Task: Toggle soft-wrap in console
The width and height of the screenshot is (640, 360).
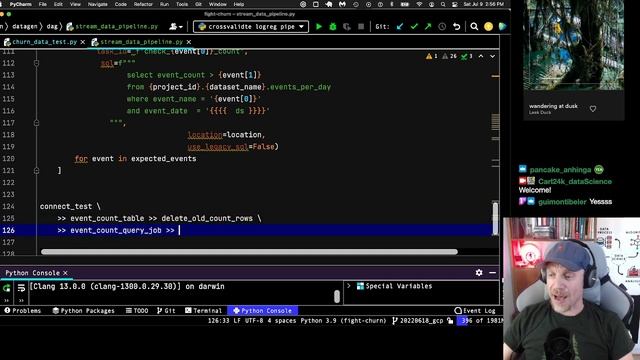Action: [21, 288]
